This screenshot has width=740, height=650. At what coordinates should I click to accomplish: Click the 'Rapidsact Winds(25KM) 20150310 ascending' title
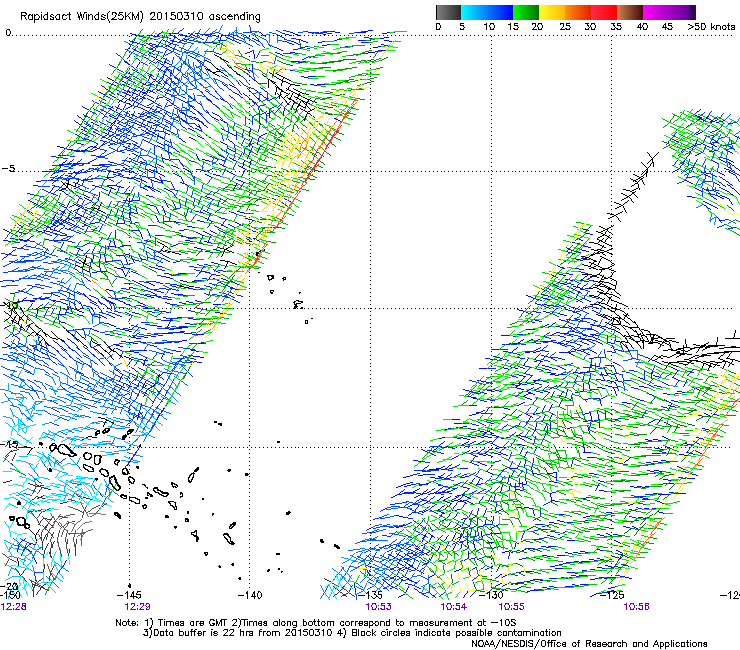click(140, 16)
